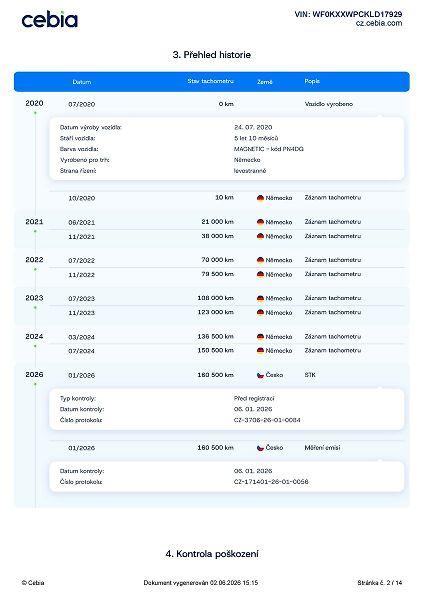Image resolution: width=424 pixels, height=600 pixels.
Task: Click the German flag for 06/2021 record
Action: pyautogui.click(x=260, y=222)
